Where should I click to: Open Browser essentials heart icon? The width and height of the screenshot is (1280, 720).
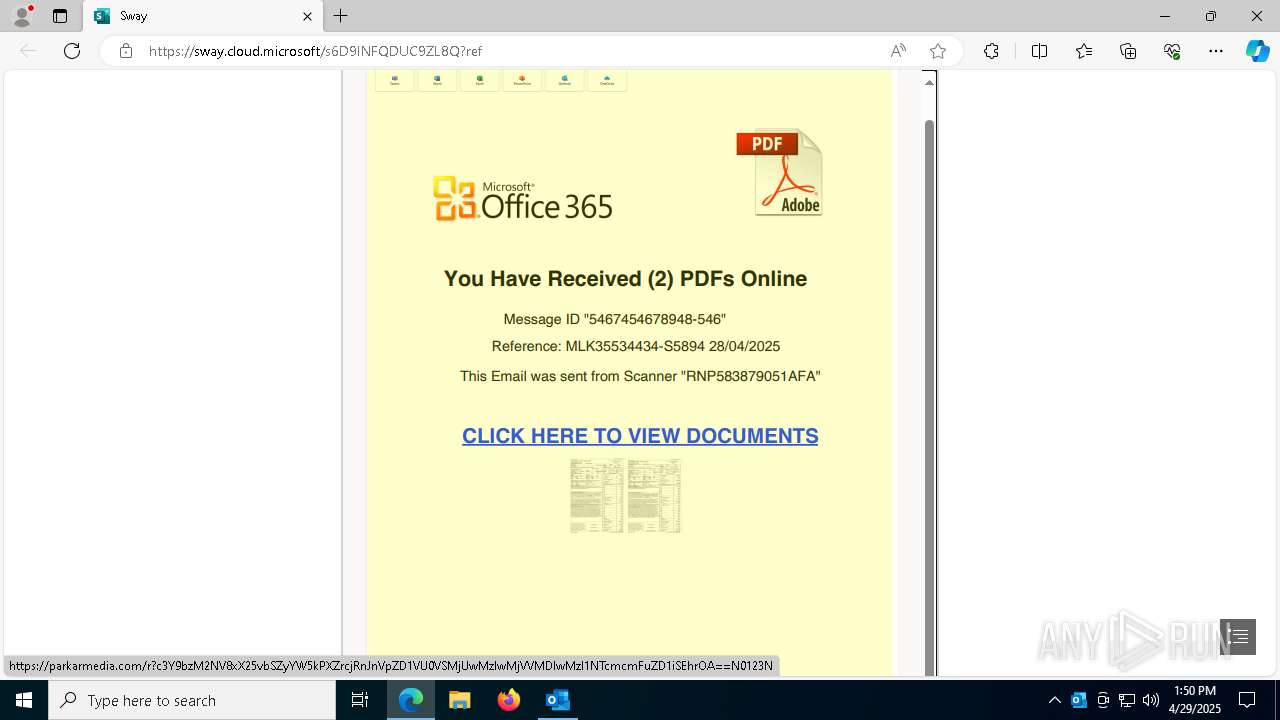(x=1172, y=51)
